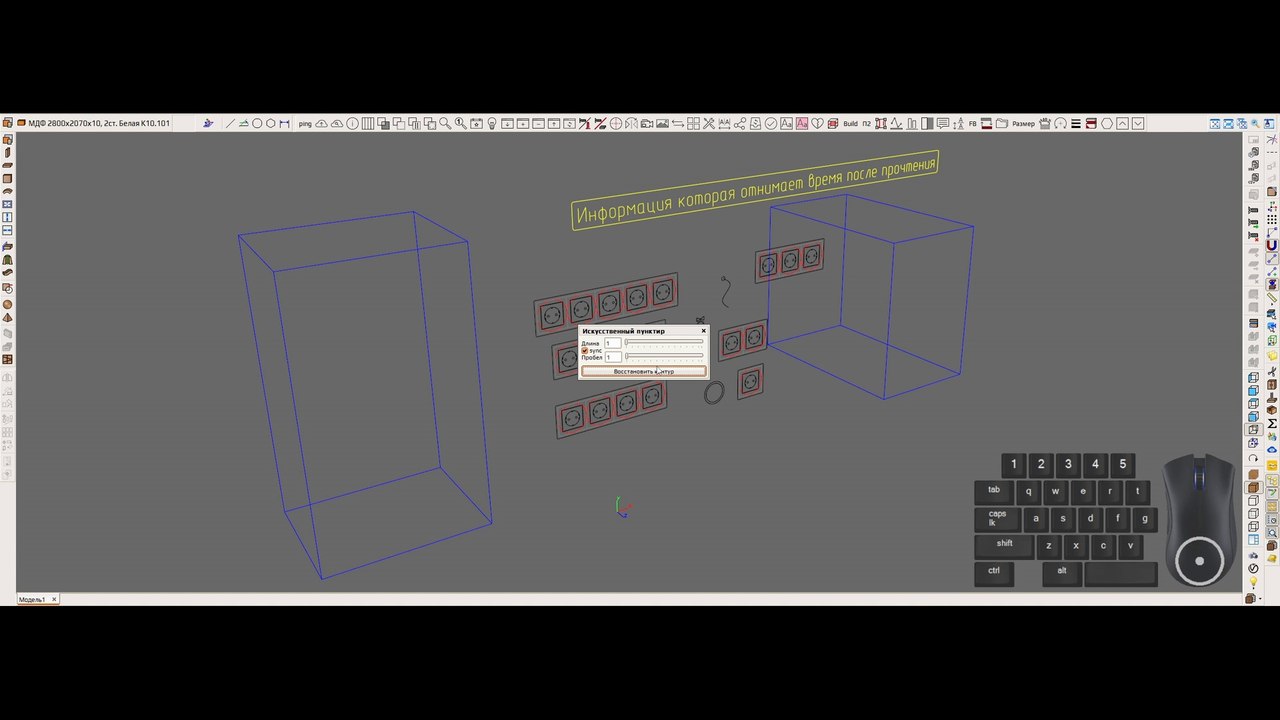
Task: Click the plain magnifier search icon
Action: [445, 124]
